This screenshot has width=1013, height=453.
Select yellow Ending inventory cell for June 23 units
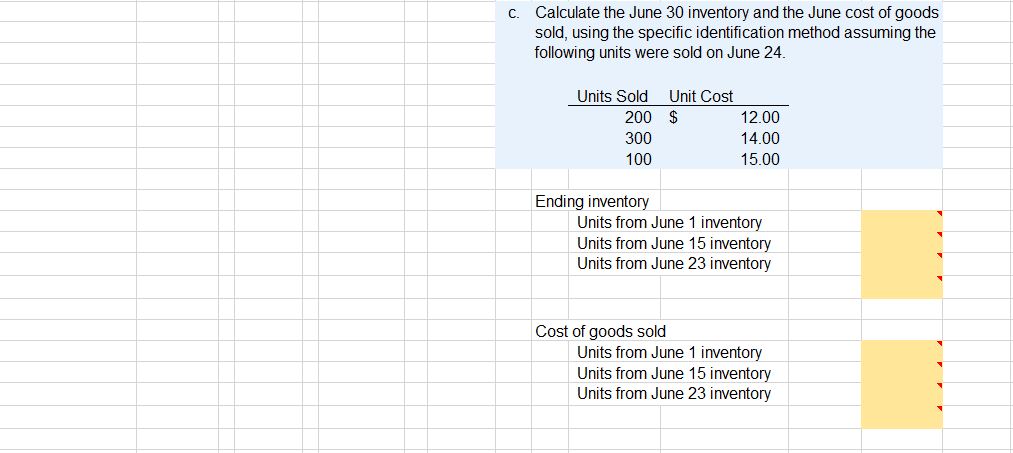tap(901, 264)
